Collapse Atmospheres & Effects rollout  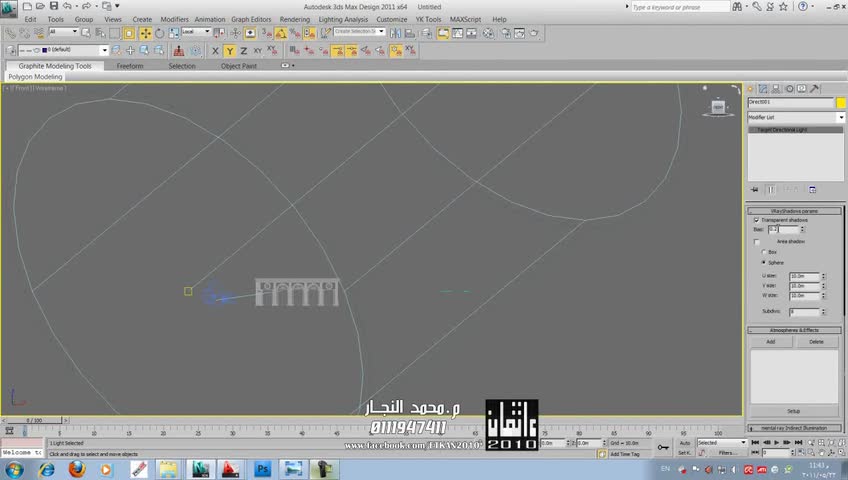tap(794, 330)
